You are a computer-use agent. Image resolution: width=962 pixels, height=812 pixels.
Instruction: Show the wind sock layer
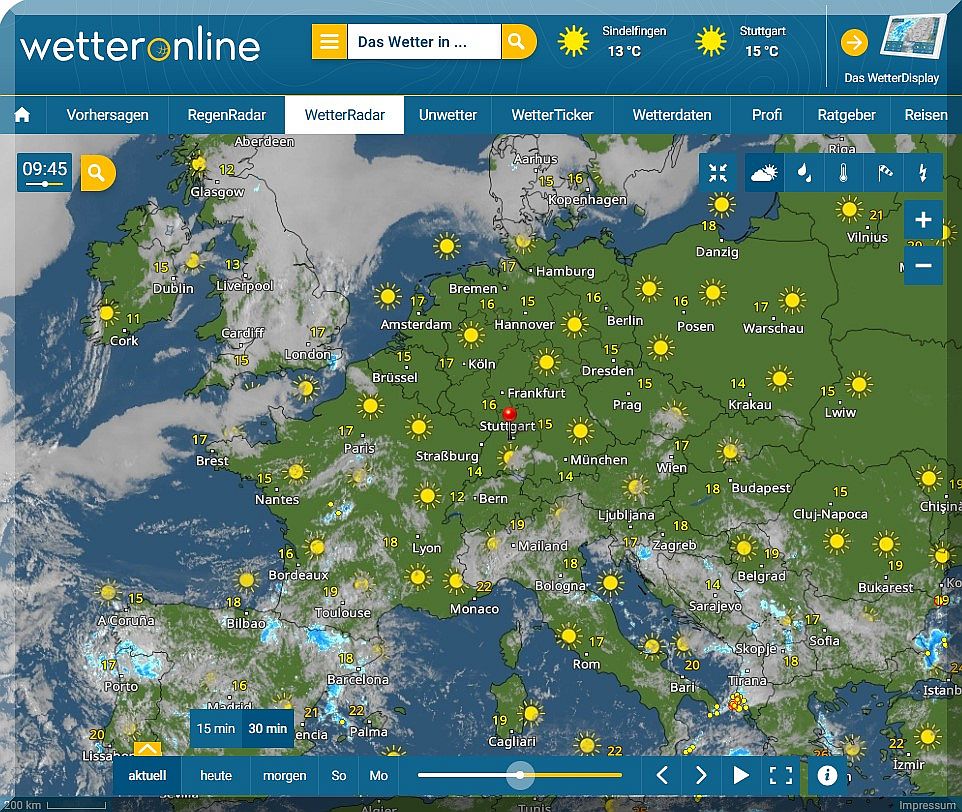883,173
